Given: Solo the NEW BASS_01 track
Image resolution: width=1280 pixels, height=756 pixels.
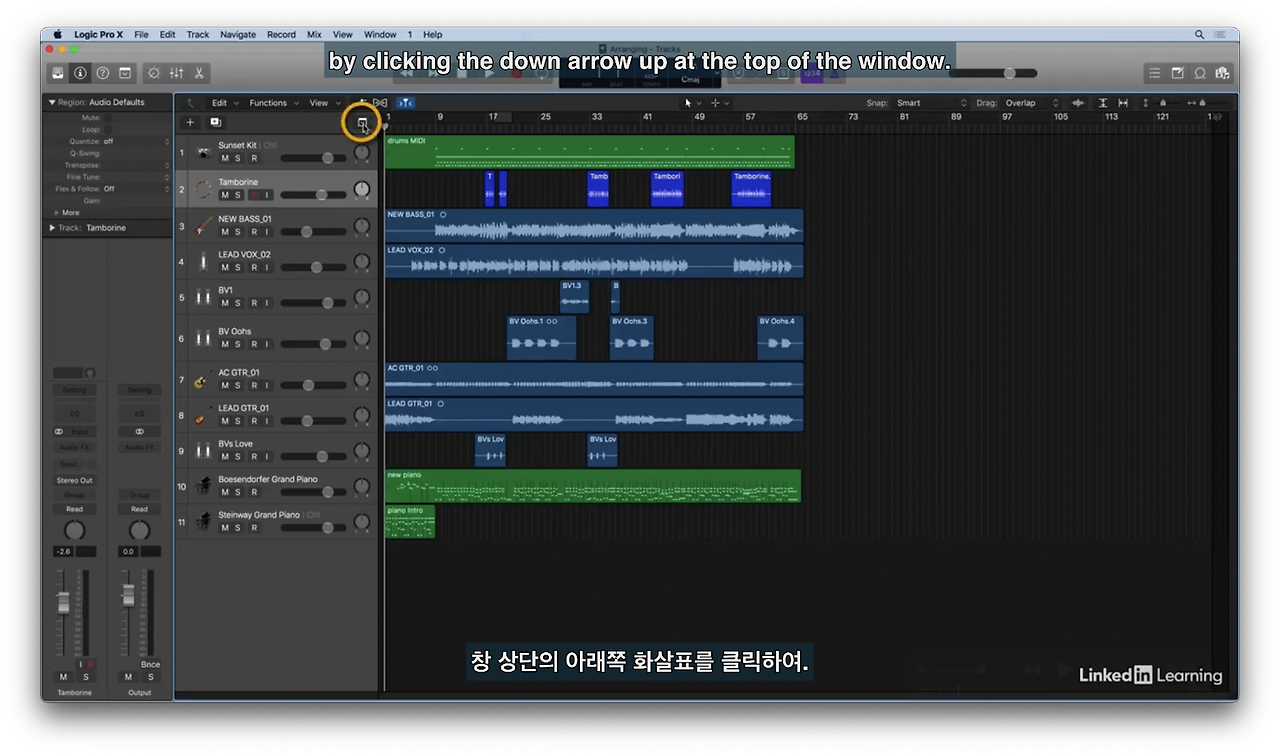Looking at the screenshot, I should [238, 232].
